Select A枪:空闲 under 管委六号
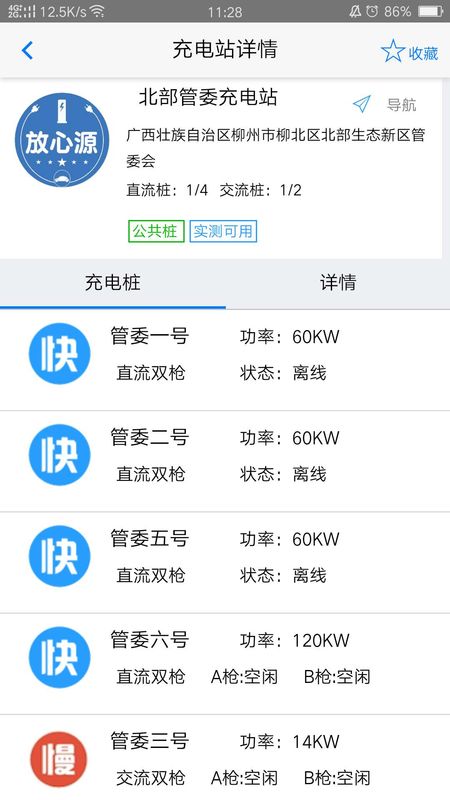The height and width of the screenshot is (800, 450). (244, 677)
